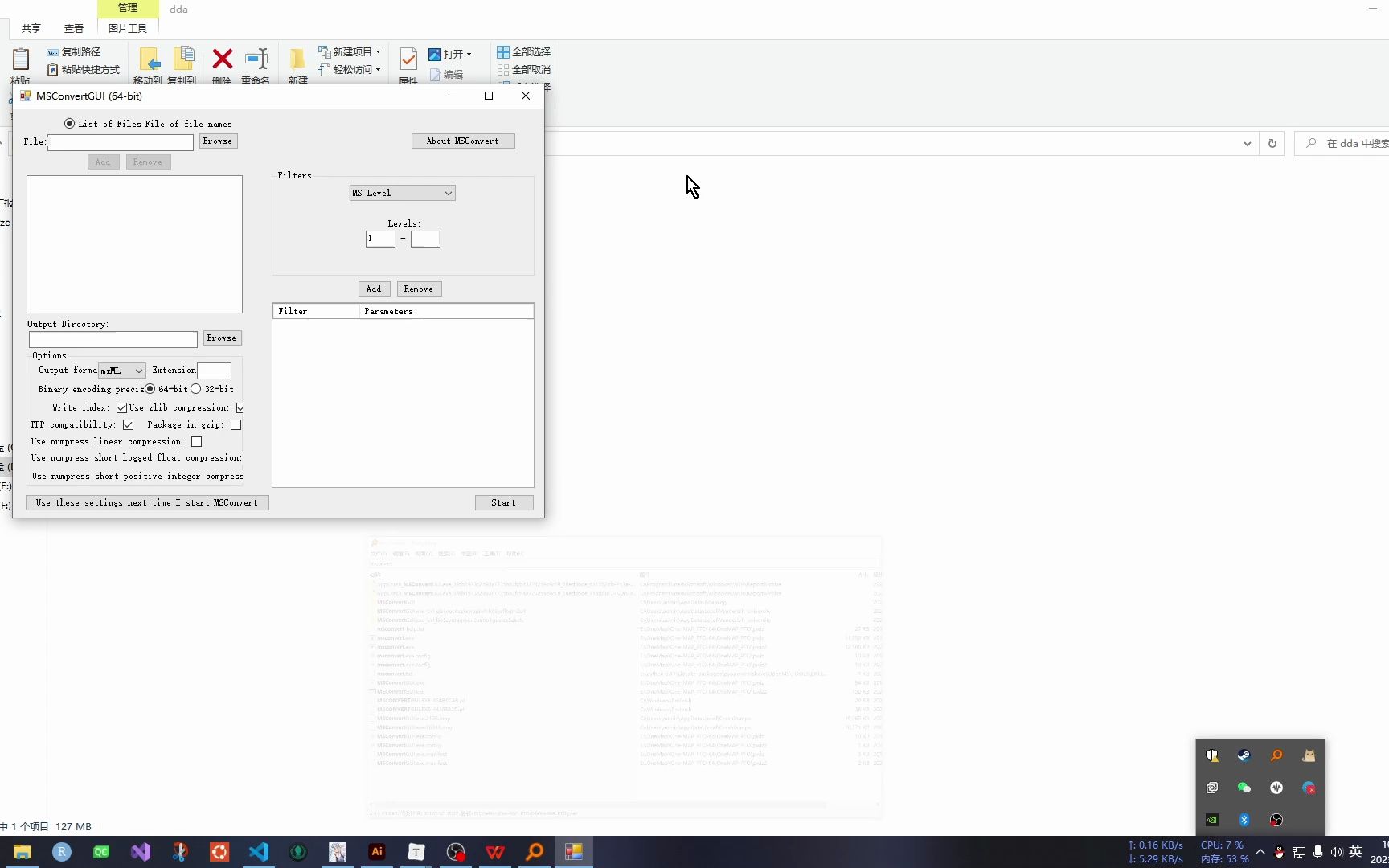The height and width of the screenshot is (868, 1389).
Task: Click the Start conversion button
Action: tap(504, 503)
